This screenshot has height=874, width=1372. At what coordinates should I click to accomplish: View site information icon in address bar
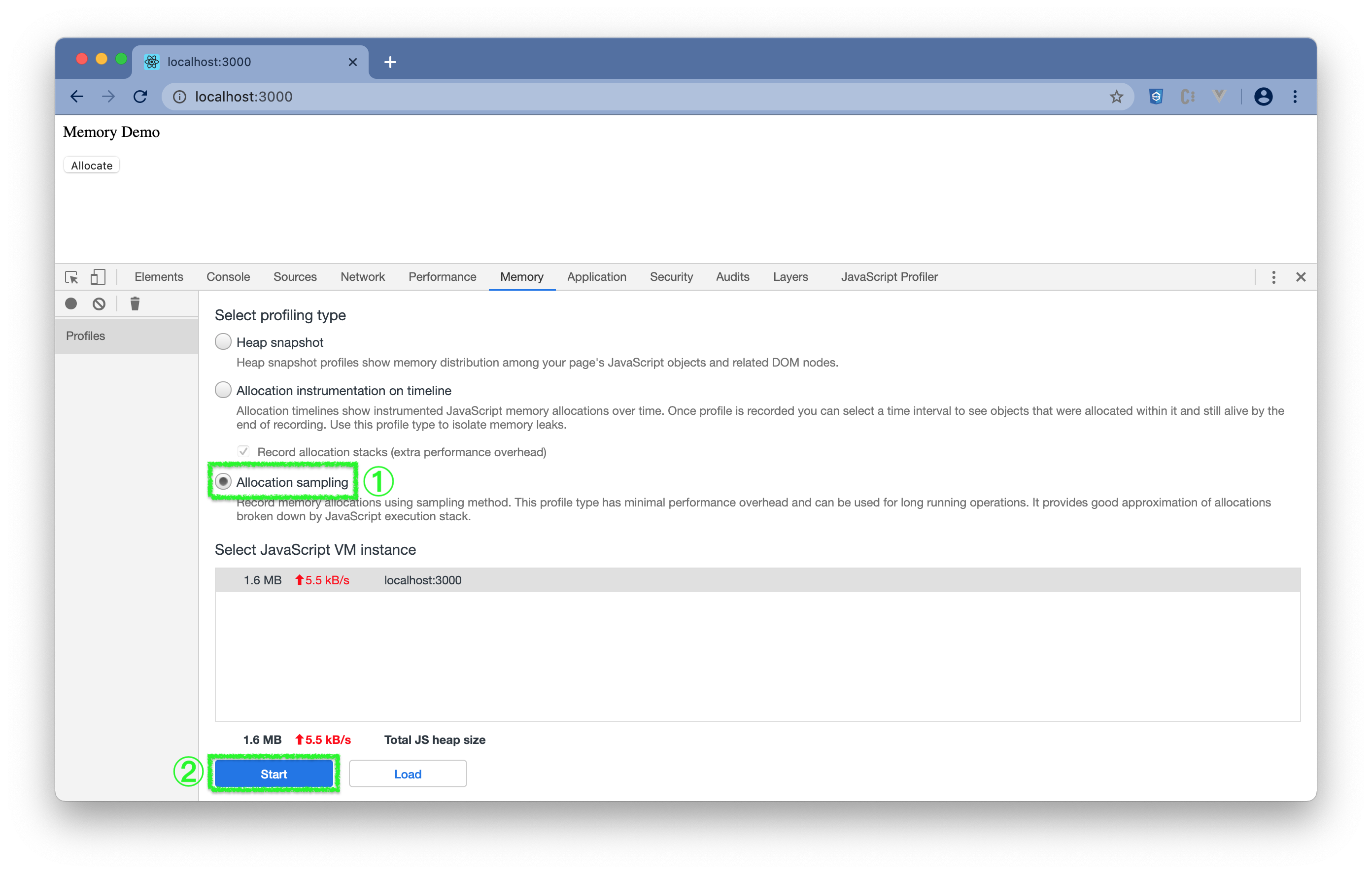tap(179, 97)
